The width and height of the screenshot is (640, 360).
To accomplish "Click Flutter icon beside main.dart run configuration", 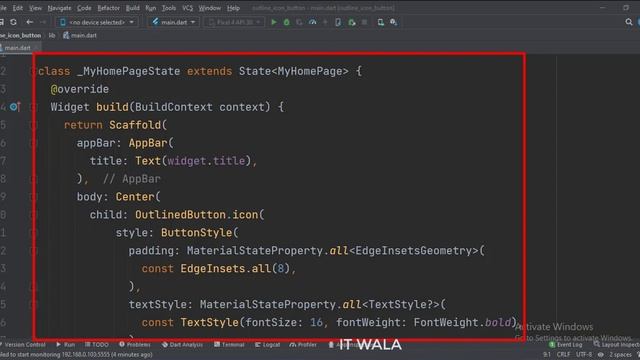I will point(155,22).
